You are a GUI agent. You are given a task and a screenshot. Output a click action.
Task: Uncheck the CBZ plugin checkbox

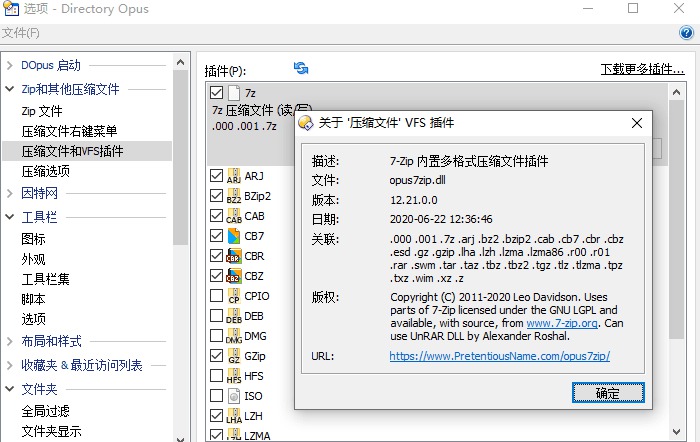[217, 275]
